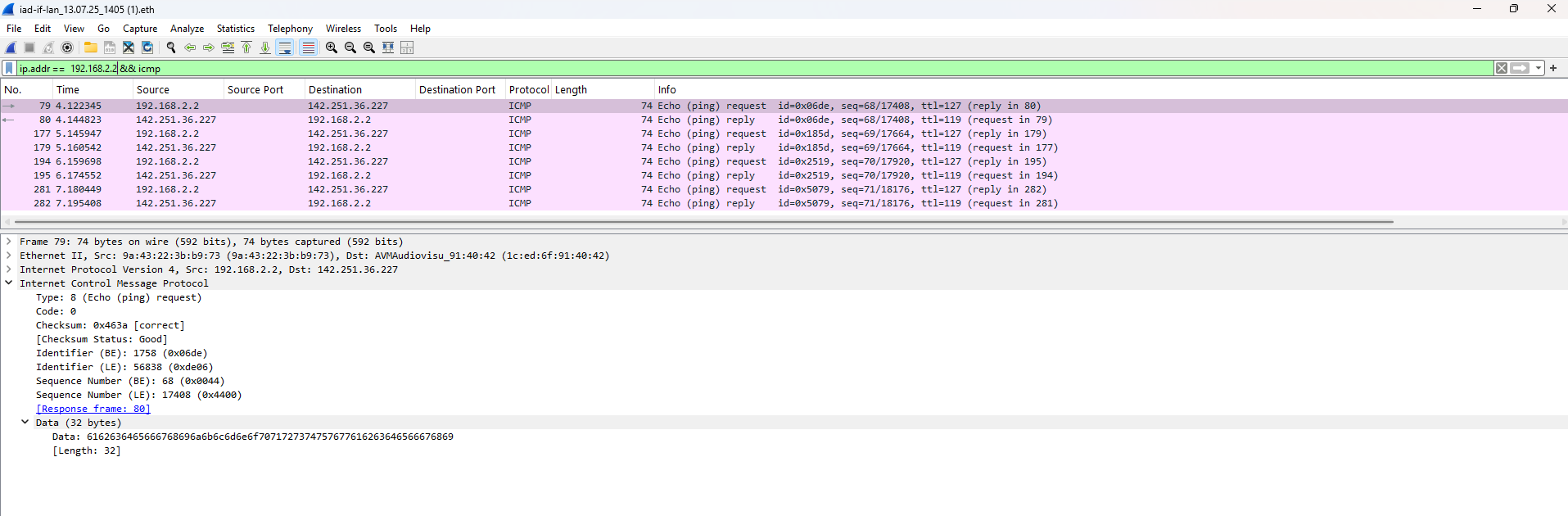Open the Tools menu

(386, 28)
